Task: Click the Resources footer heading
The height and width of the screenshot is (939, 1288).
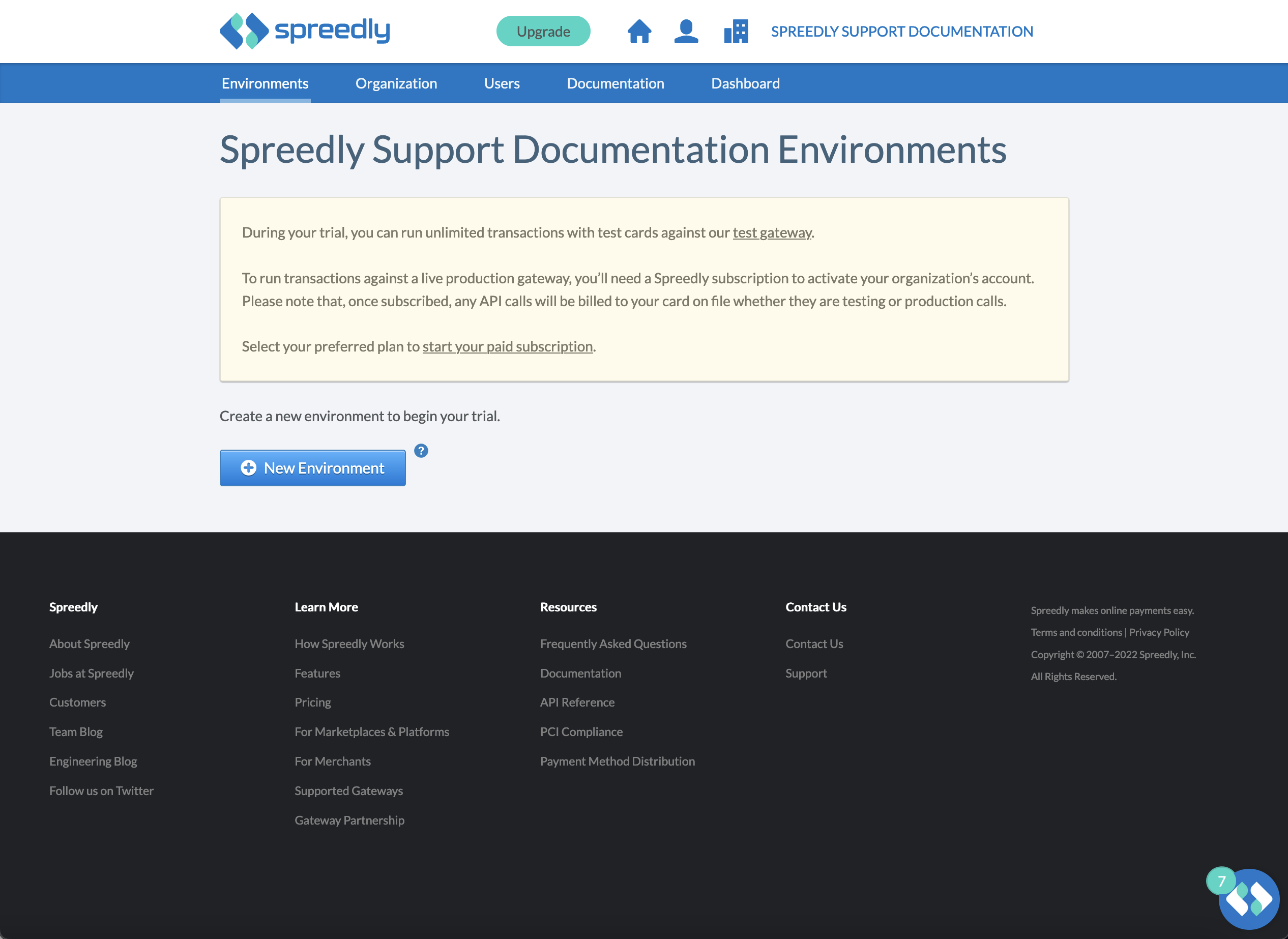Action: click(568, 606)
